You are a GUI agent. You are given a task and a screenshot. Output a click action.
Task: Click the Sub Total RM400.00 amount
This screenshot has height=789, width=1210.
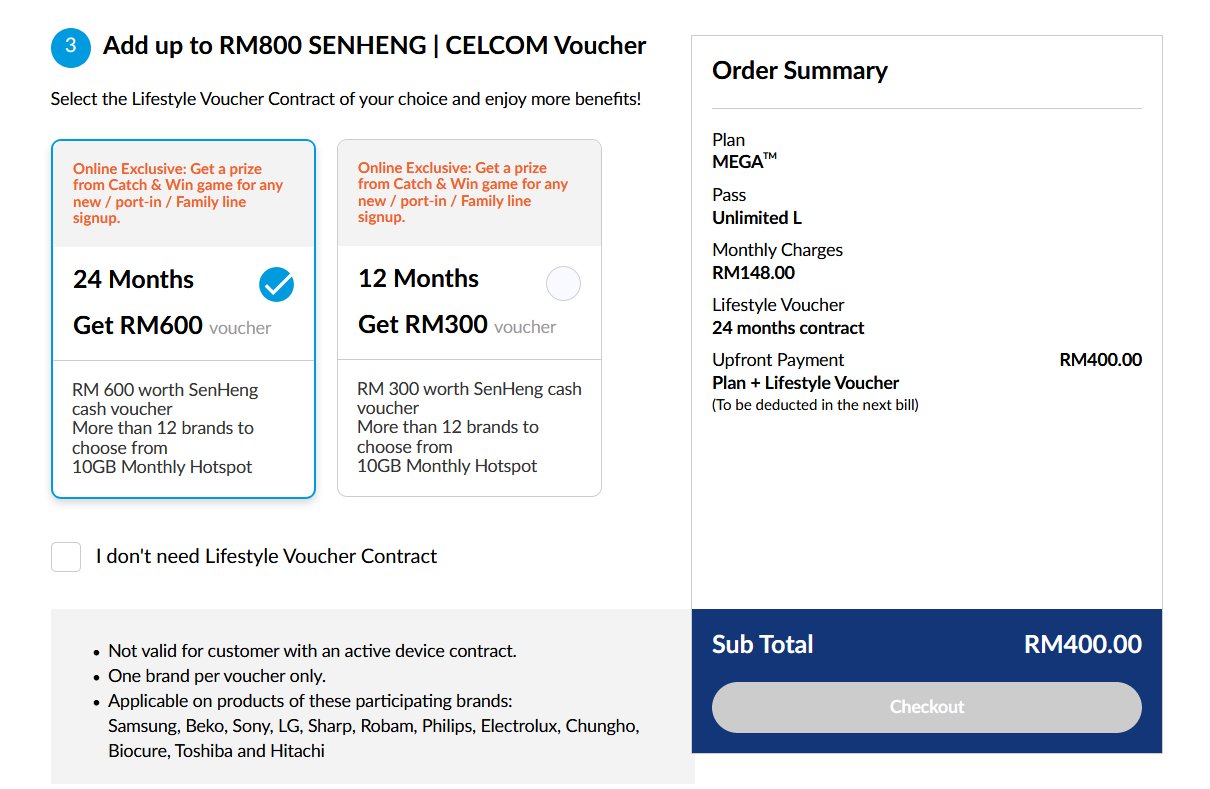pos(1082,644)
